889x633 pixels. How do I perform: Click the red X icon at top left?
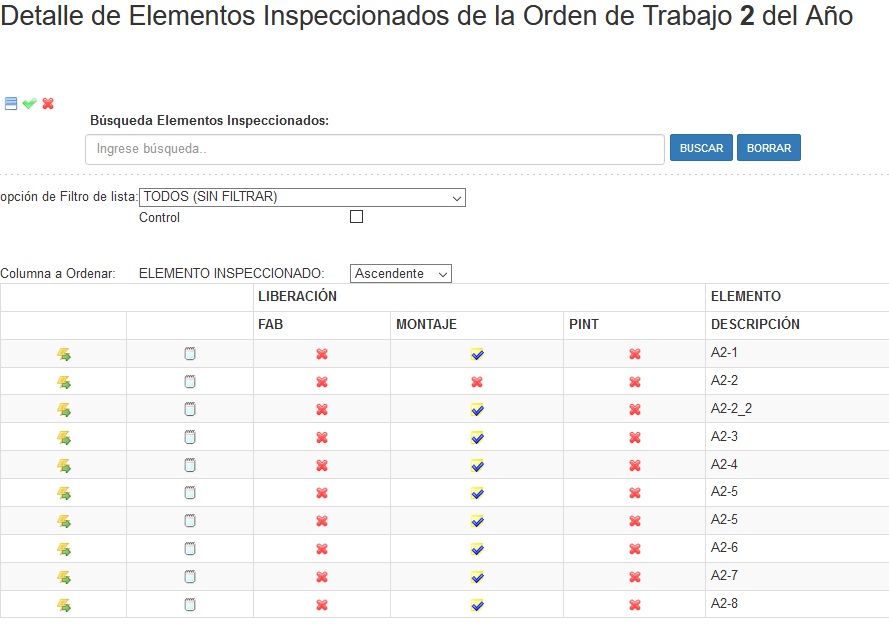click(48, 103)
